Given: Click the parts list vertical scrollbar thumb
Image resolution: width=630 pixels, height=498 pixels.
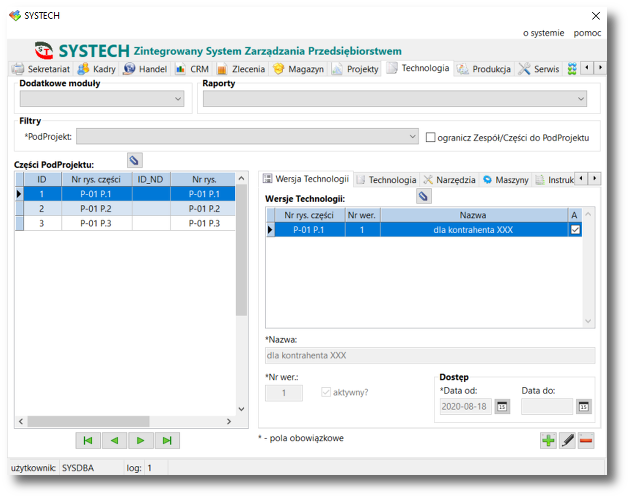Looking at the screenshot, I should 241,250.
